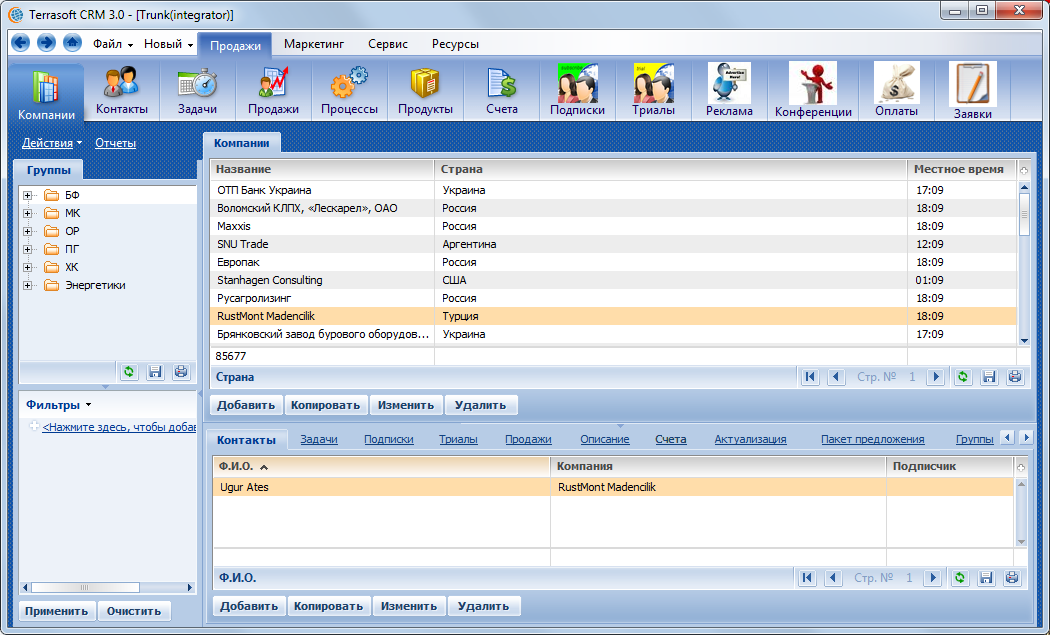Jump to first page of companies grid
The image size is (1050, 635).
click(x=810, y=376)
